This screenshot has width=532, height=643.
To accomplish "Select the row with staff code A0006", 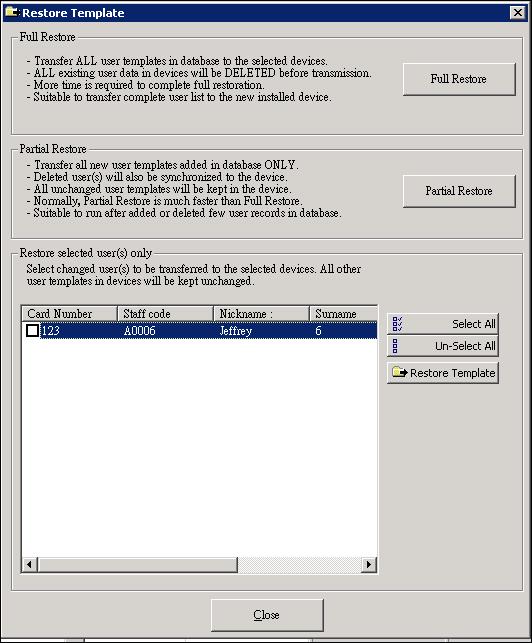I will [199, 331].
